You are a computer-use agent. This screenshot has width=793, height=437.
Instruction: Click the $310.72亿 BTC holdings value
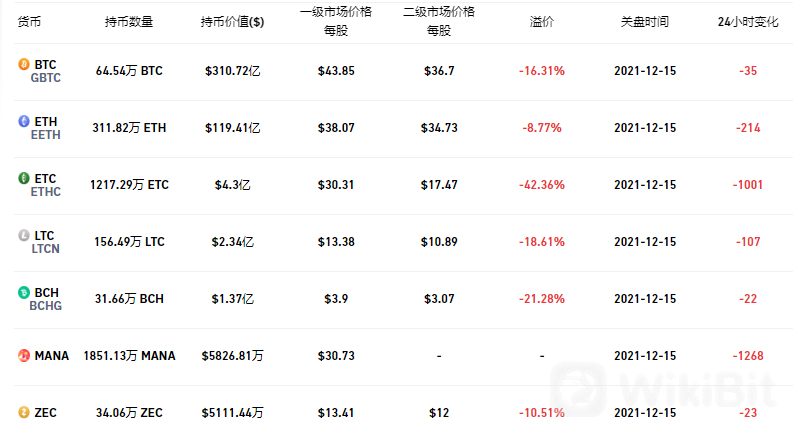233,71
